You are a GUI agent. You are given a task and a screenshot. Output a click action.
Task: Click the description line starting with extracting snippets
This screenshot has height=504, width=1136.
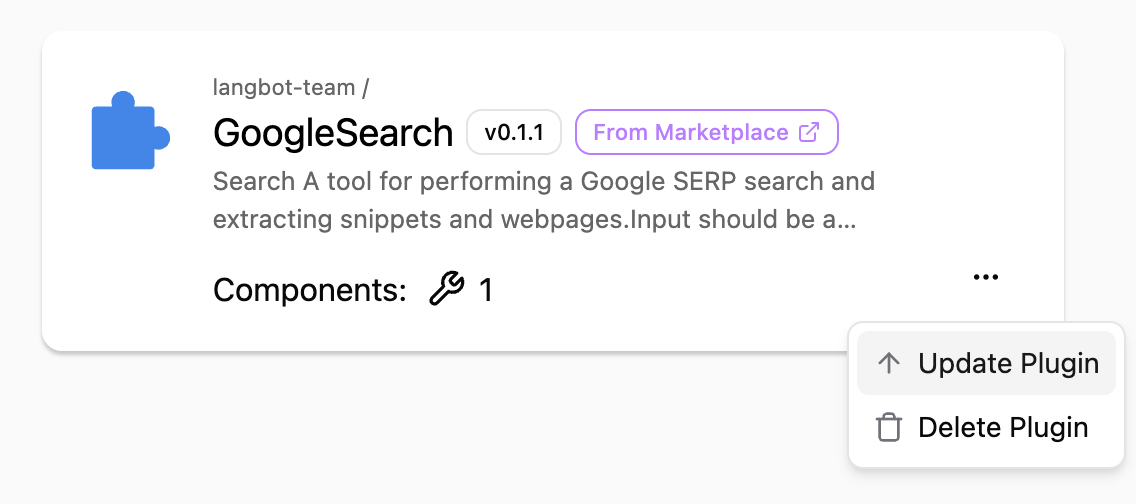pos(520,218)
